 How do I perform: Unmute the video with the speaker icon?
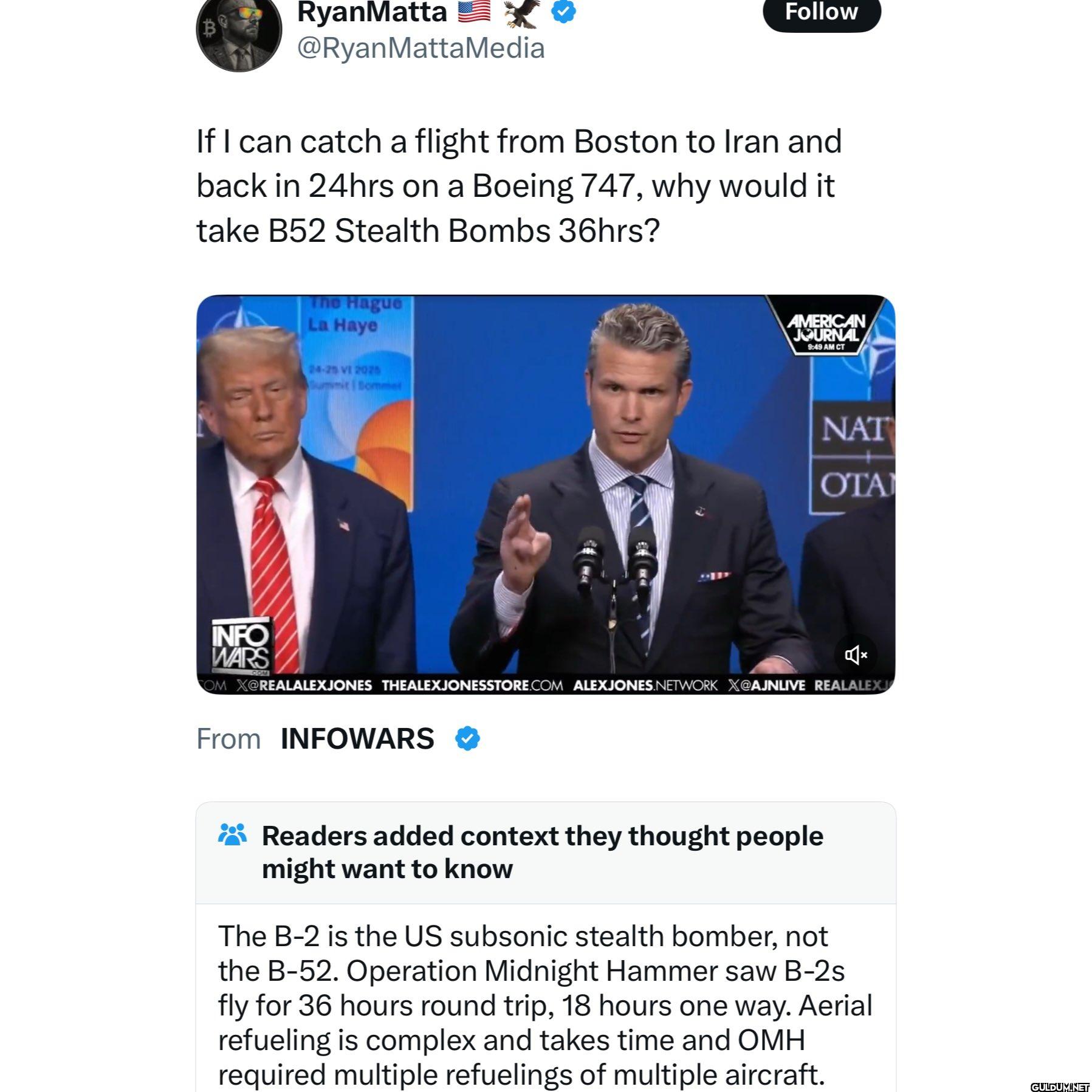pyautogui.click(x=856, y=654)
